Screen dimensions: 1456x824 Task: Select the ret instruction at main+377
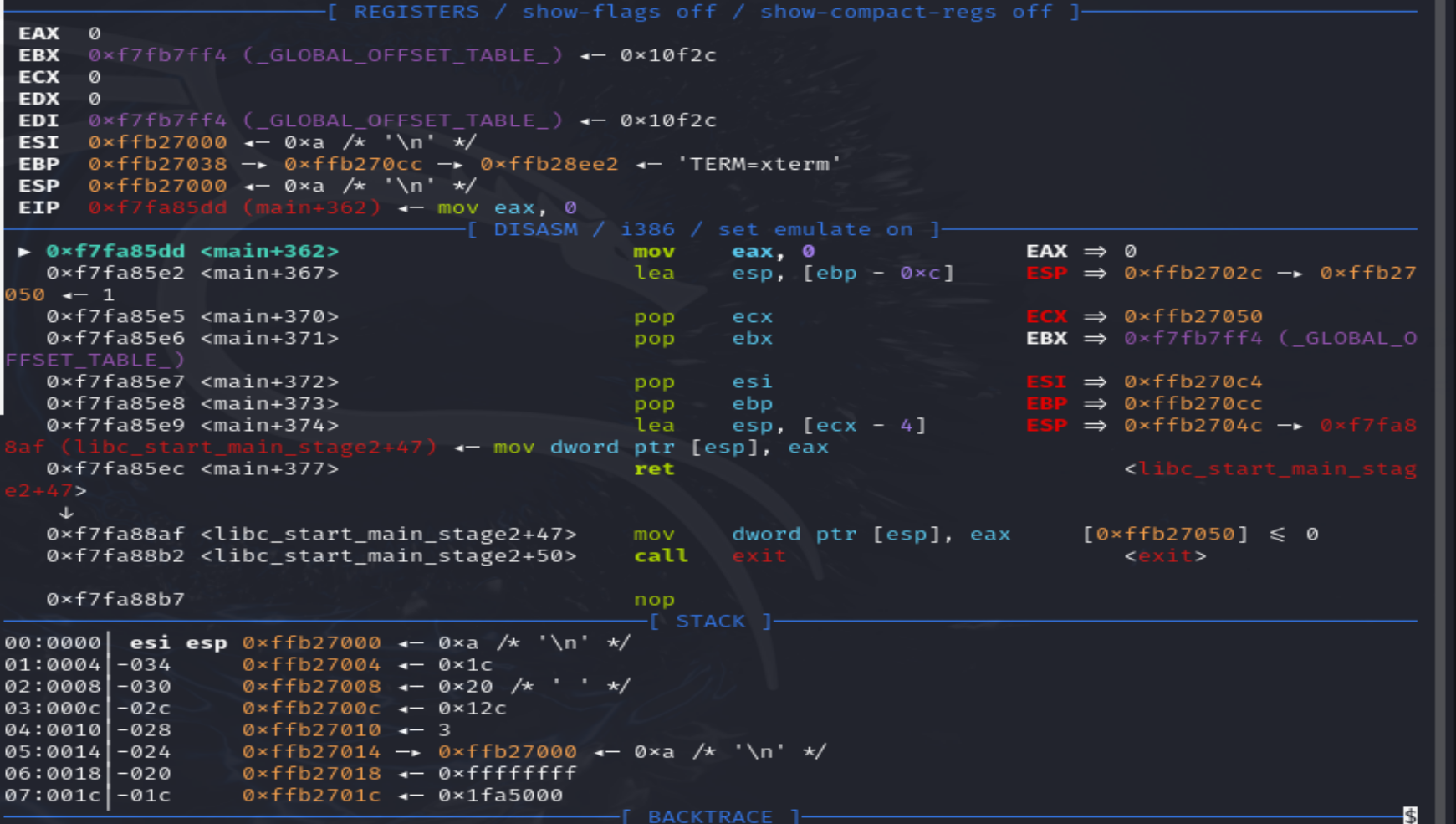click(654, 468)
